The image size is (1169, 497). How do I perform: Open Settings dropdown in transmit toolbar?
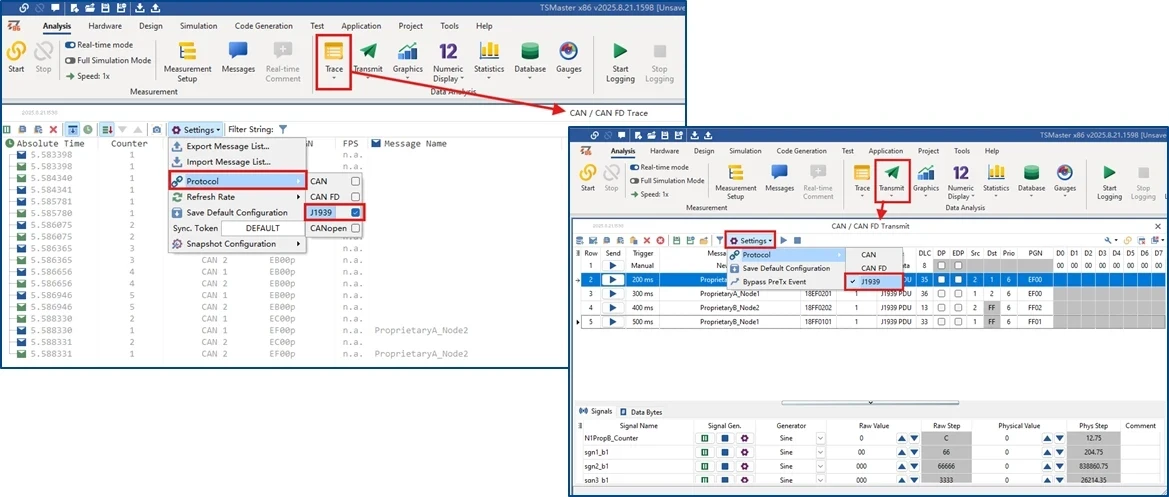click(751, 241)
